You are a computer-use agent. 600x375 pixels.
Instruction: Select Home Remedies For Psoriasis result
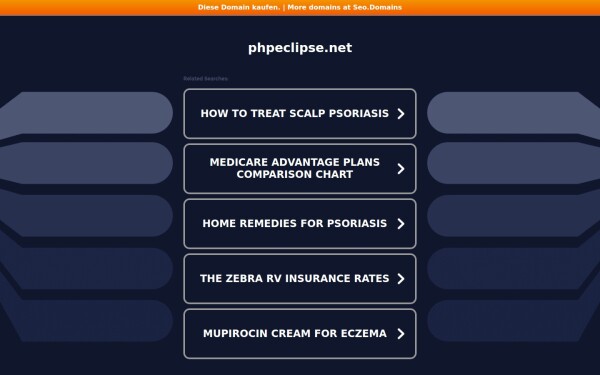pos(300,223)
